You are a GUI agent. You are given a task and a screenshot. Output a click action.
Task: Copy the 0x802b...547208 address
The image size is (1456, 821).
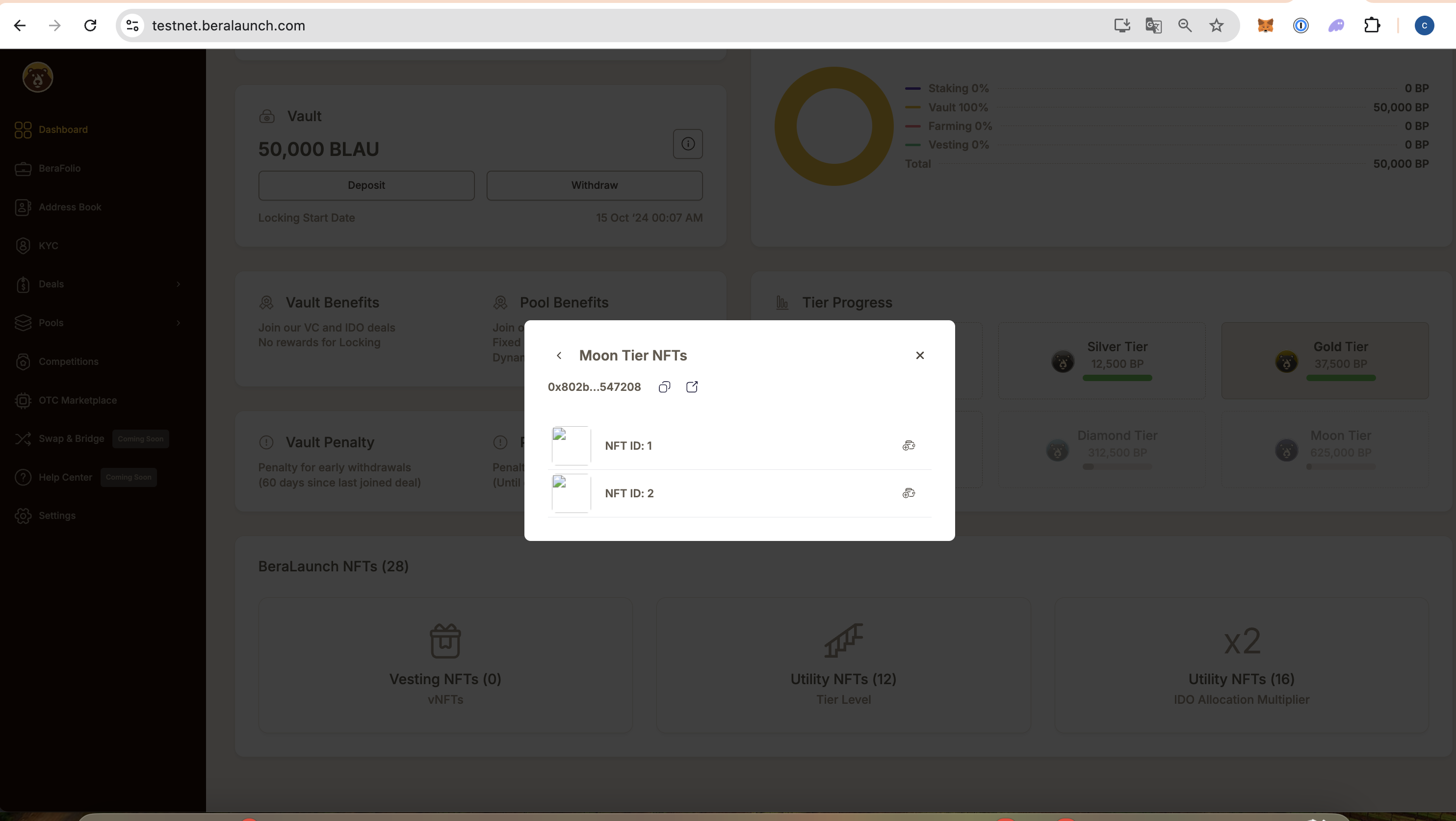[x=664, y=387]
